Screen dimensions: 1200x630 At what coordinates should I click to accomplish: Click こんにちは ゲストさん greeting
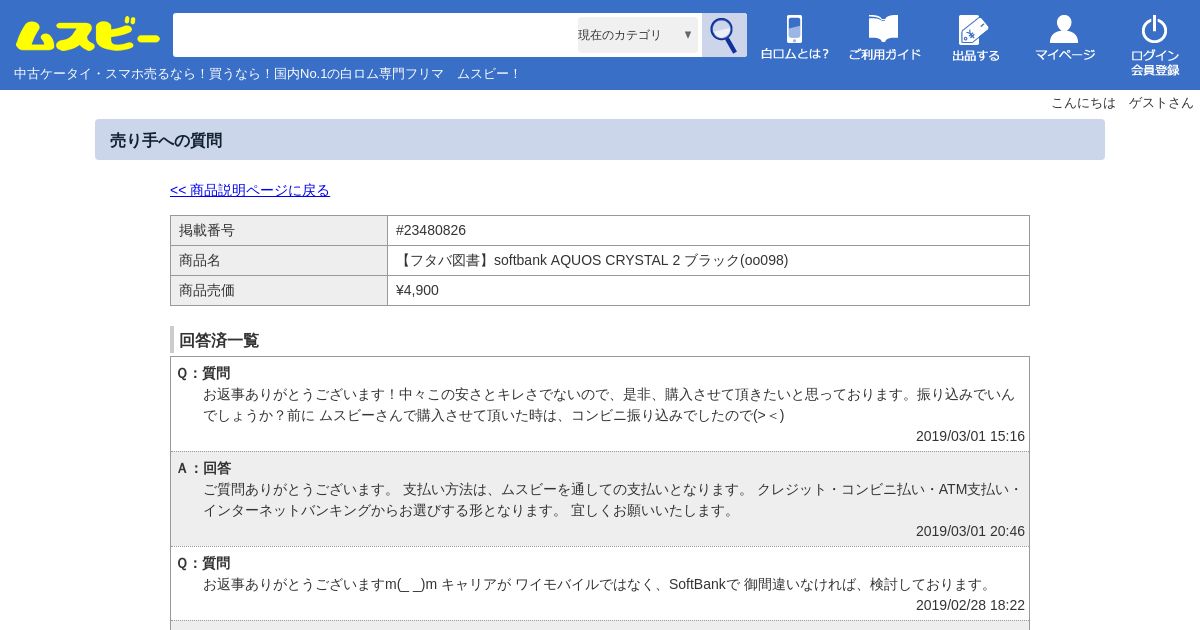(x=1122, y=103)
